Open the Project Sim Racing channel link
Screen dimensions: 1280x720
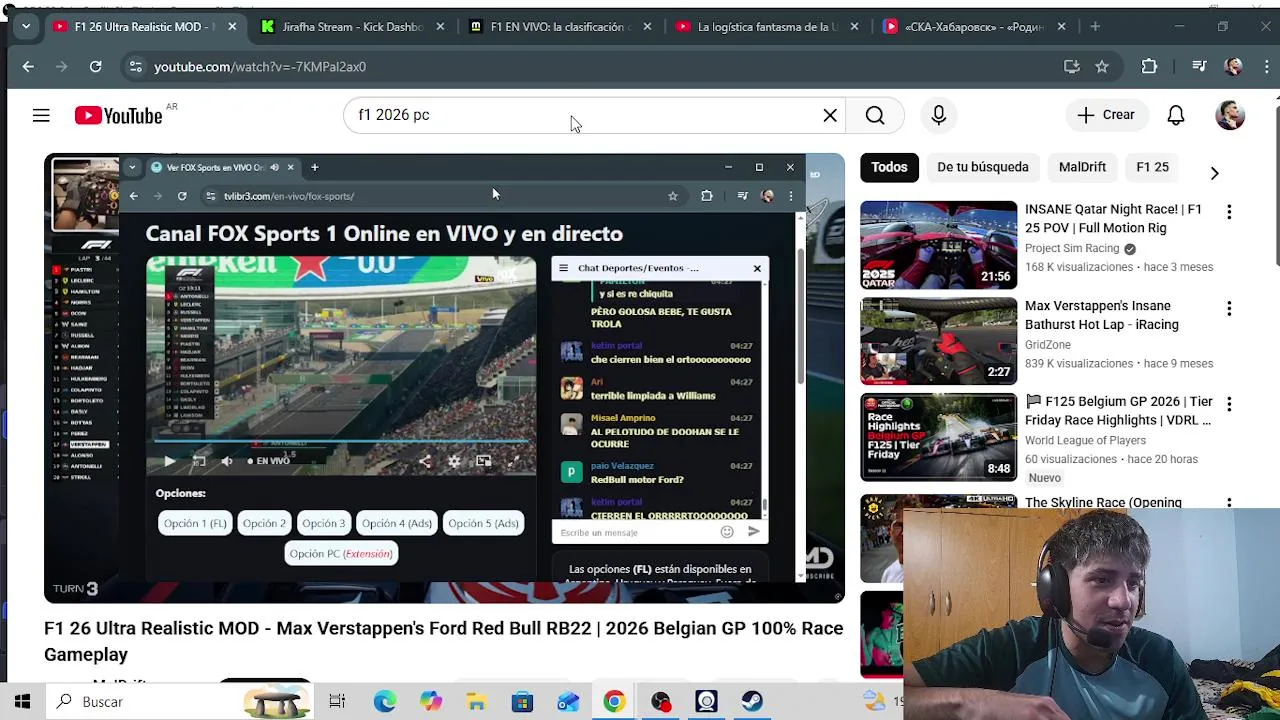(x=1072, y=248)
